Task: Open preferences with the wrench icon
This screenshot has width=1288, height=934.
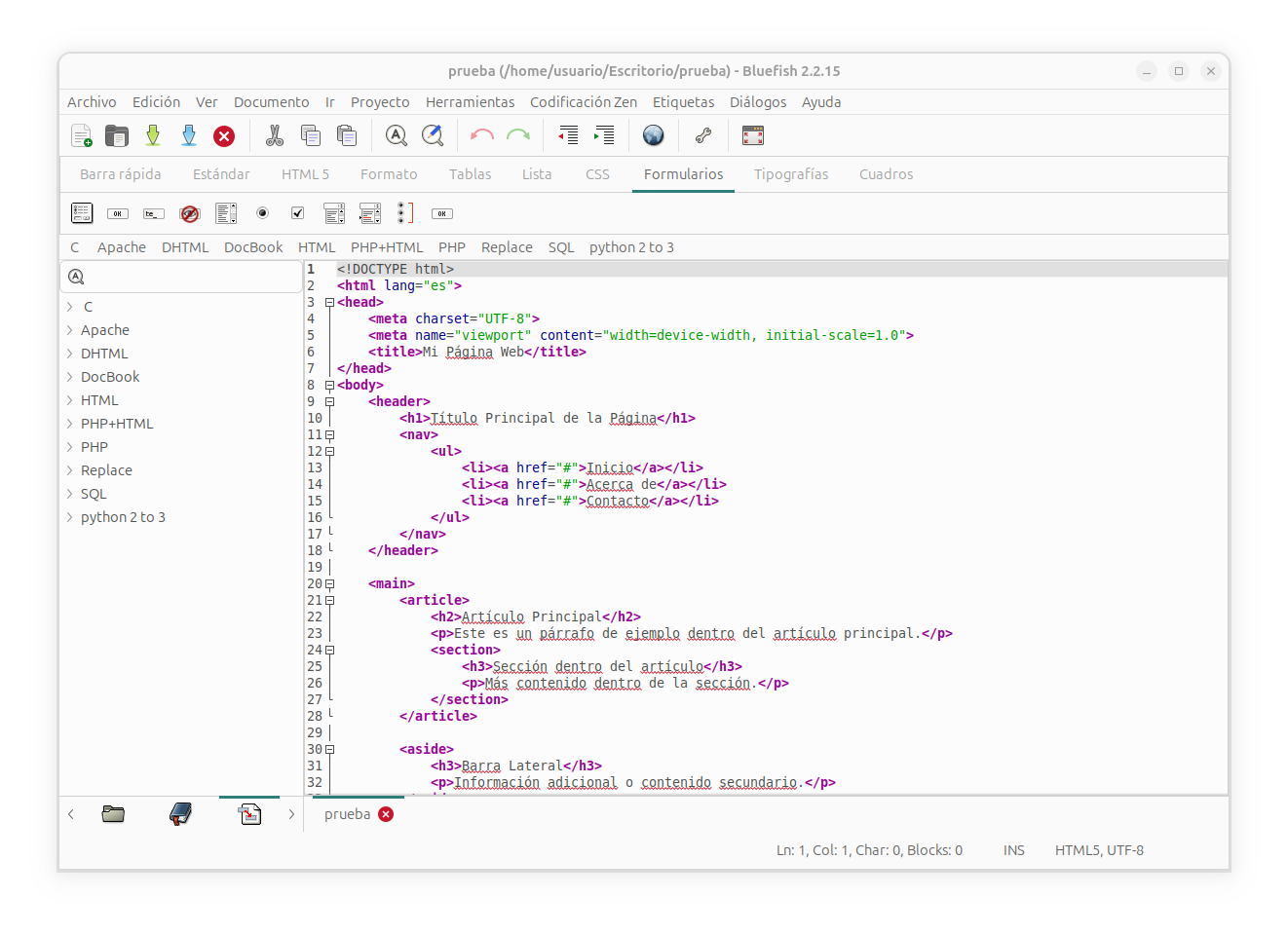Action: point(703,135)
